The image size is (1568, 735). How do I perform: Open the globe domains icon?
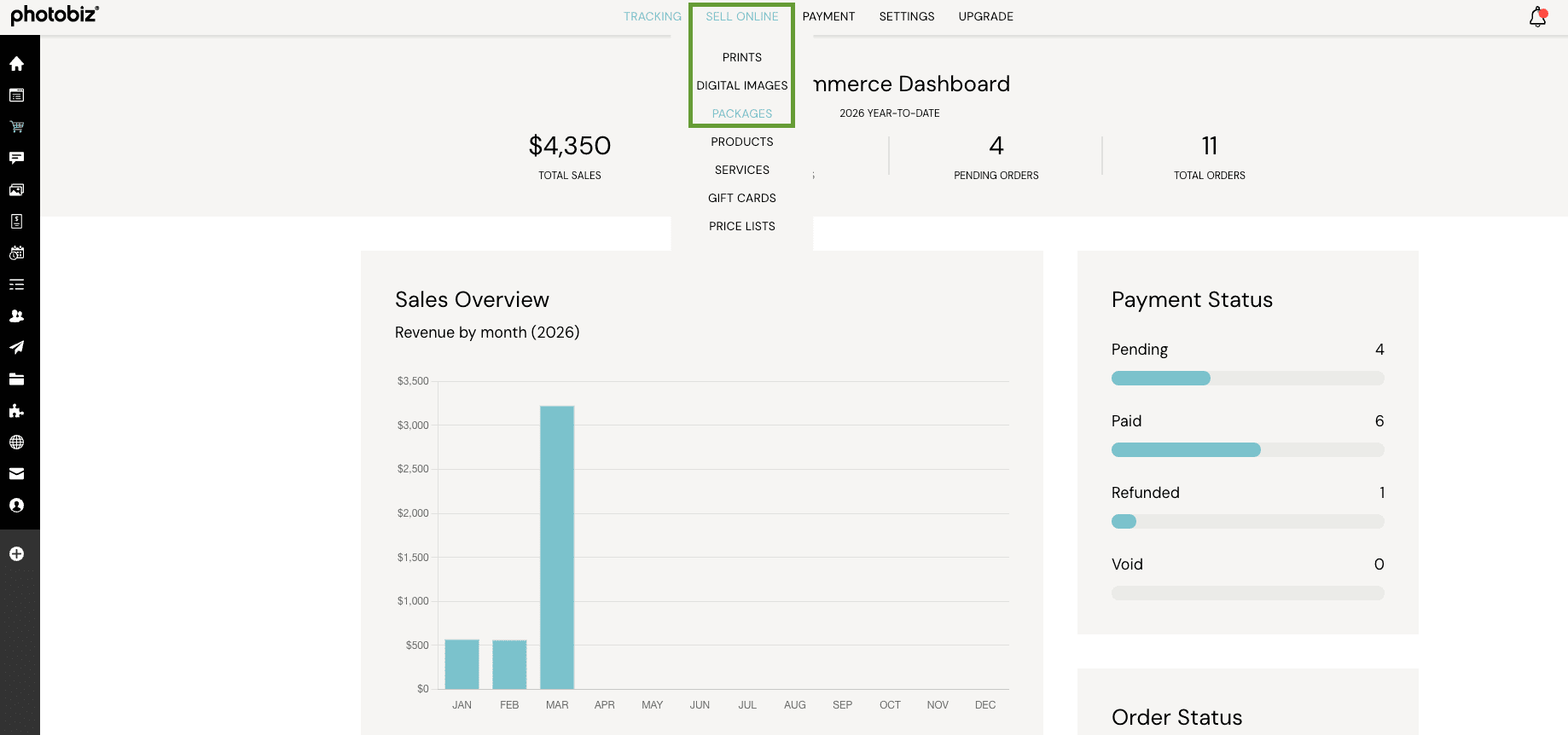pos(16,442)
